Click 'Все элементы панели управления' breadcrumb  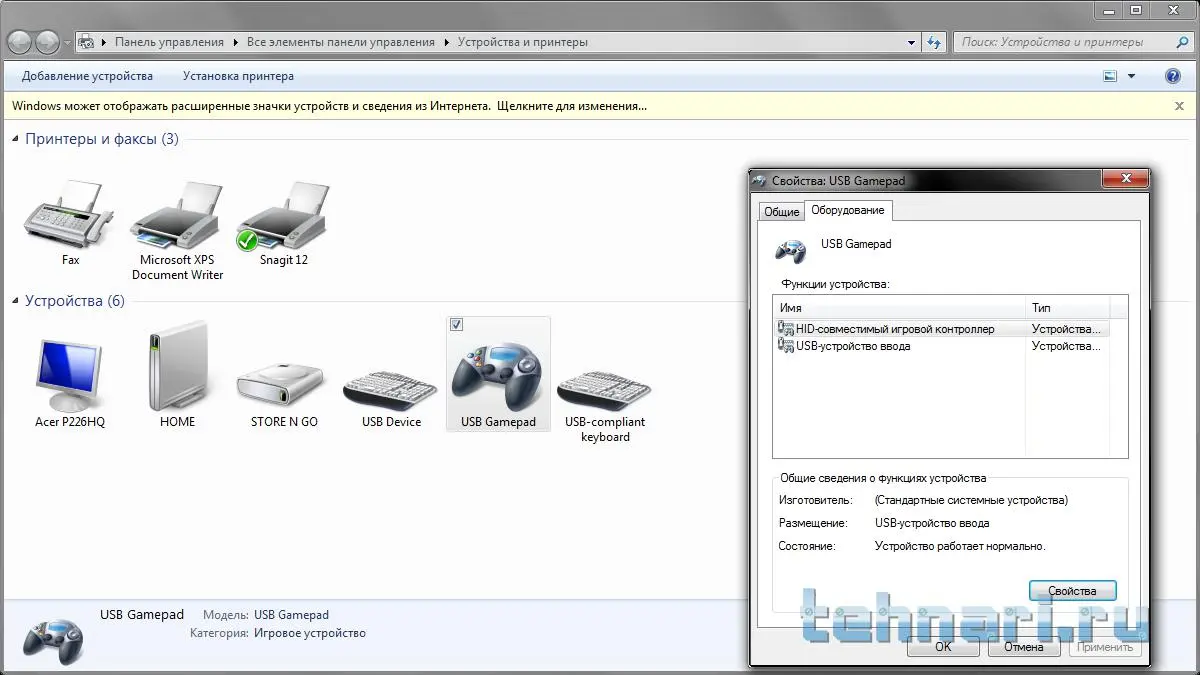tap(341, 43)
